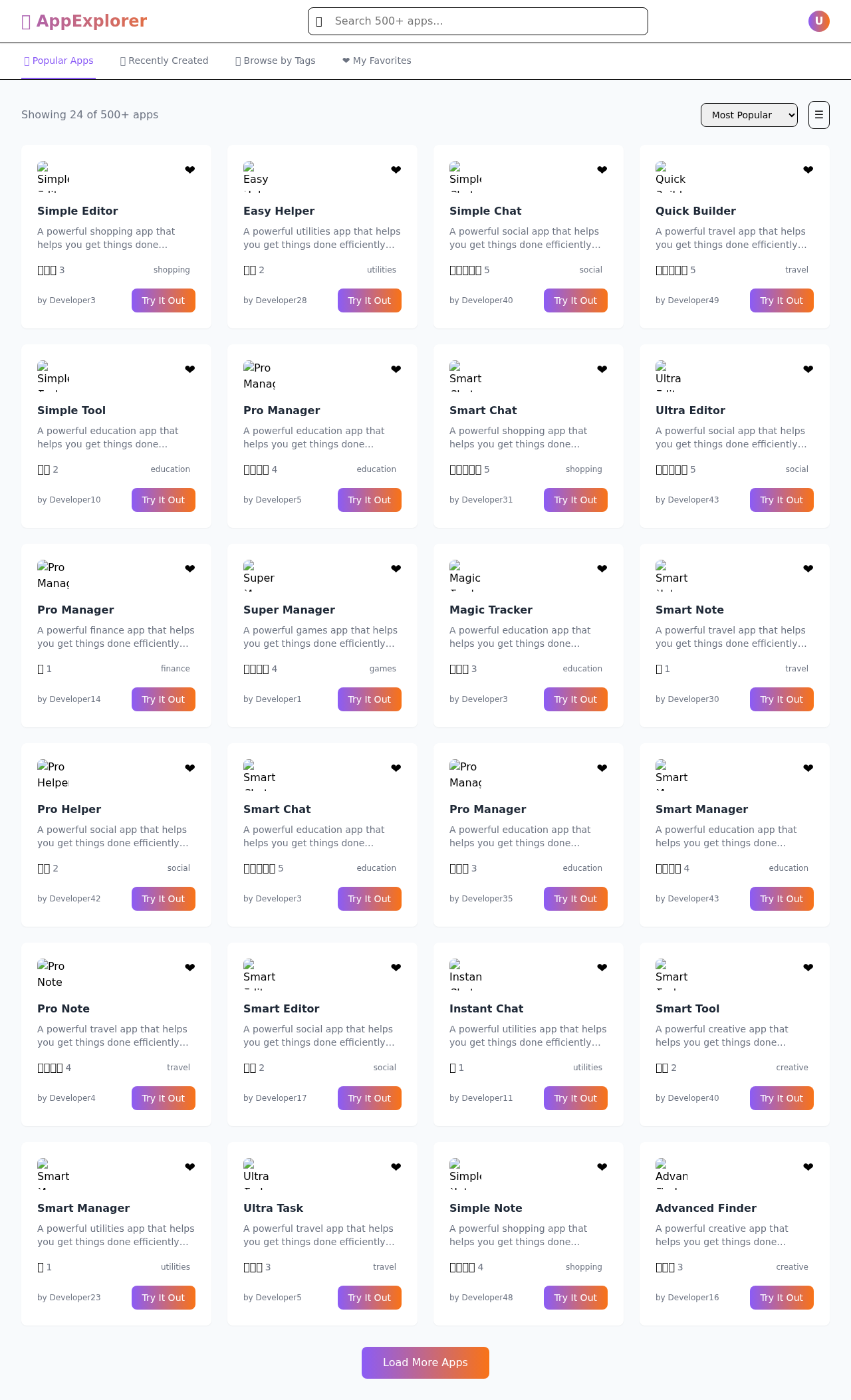Favorite the Easy Helper app
851x1400 pixels.
[x=396, y=170]
